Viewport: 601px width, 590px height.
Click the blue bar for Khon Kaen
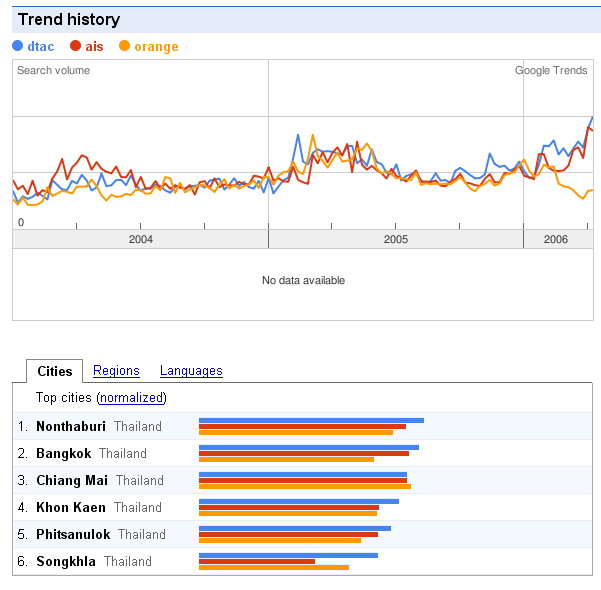pos(299,501)
